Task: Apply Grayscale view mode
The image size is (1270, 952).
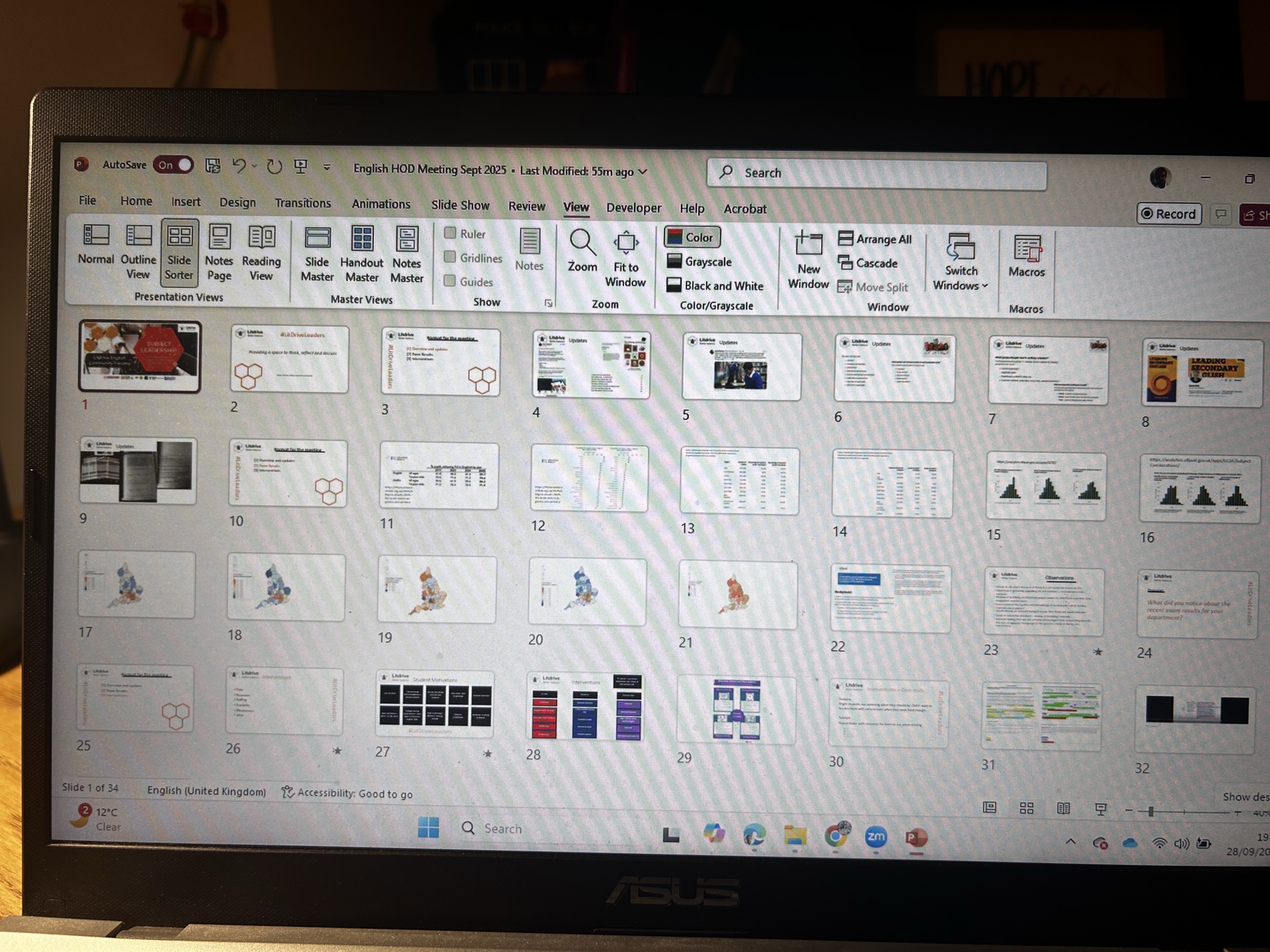Action: [x=699, y=261]
